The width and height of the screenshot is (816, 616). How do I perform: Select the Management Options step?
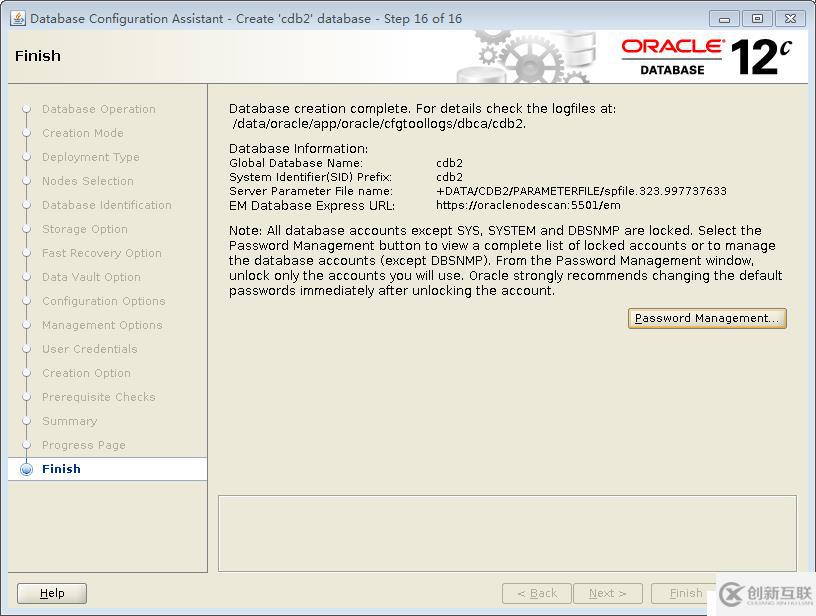click(x=103, y=325)
